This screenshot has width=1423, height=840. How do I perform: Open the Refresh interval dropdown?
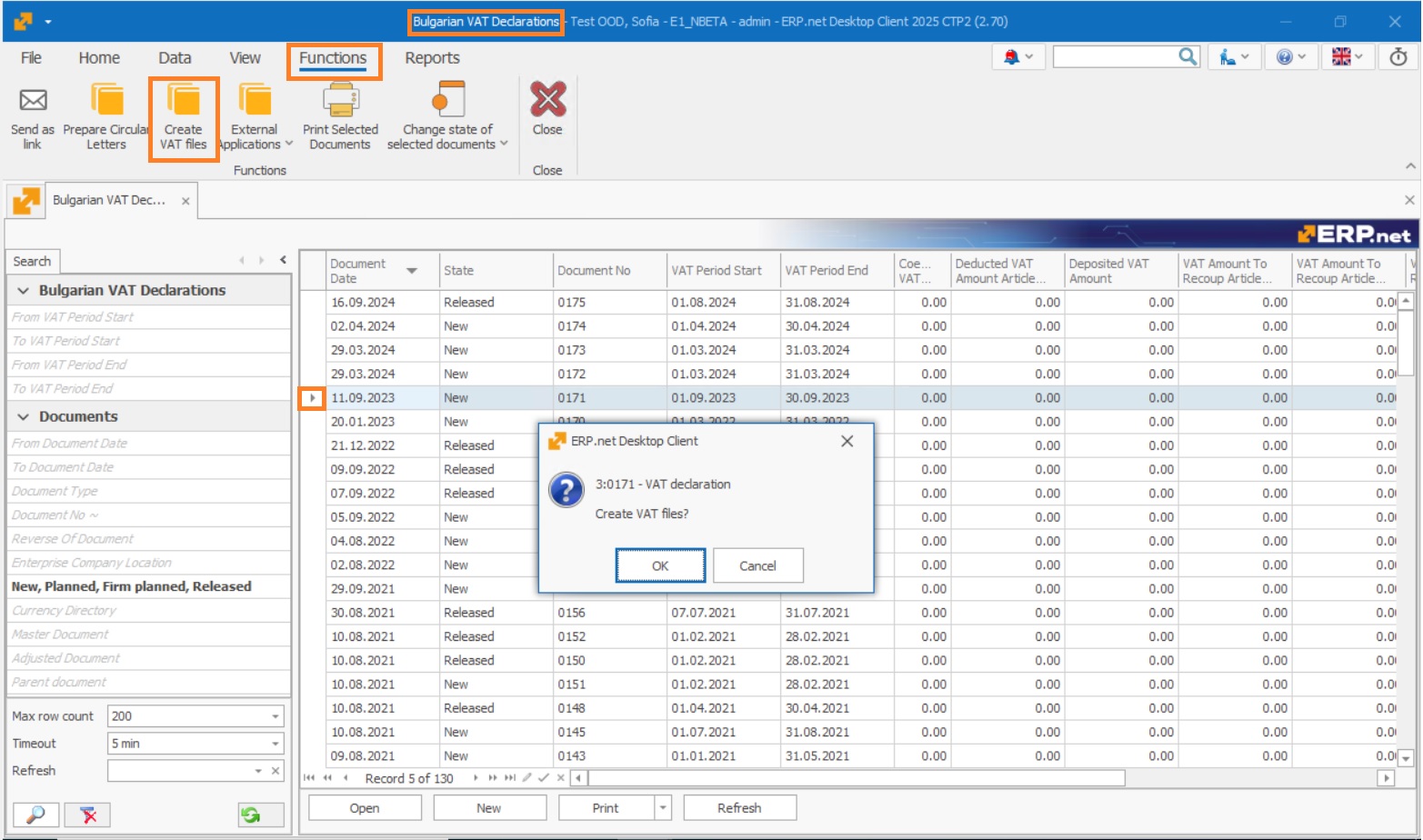[259, 771]
